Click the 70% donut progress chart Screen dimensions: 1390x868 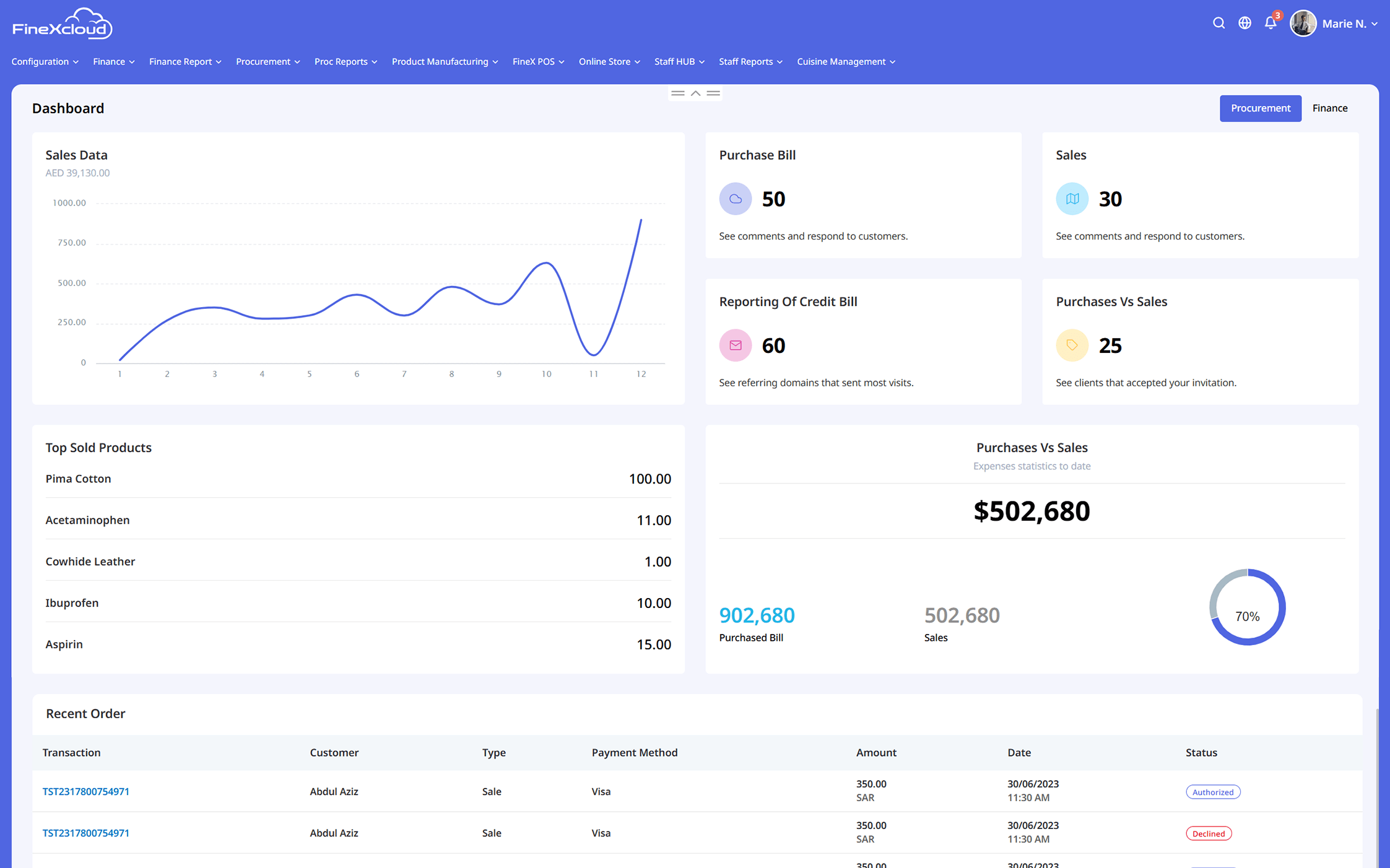pyautogui.click(x=1247, y=607)
